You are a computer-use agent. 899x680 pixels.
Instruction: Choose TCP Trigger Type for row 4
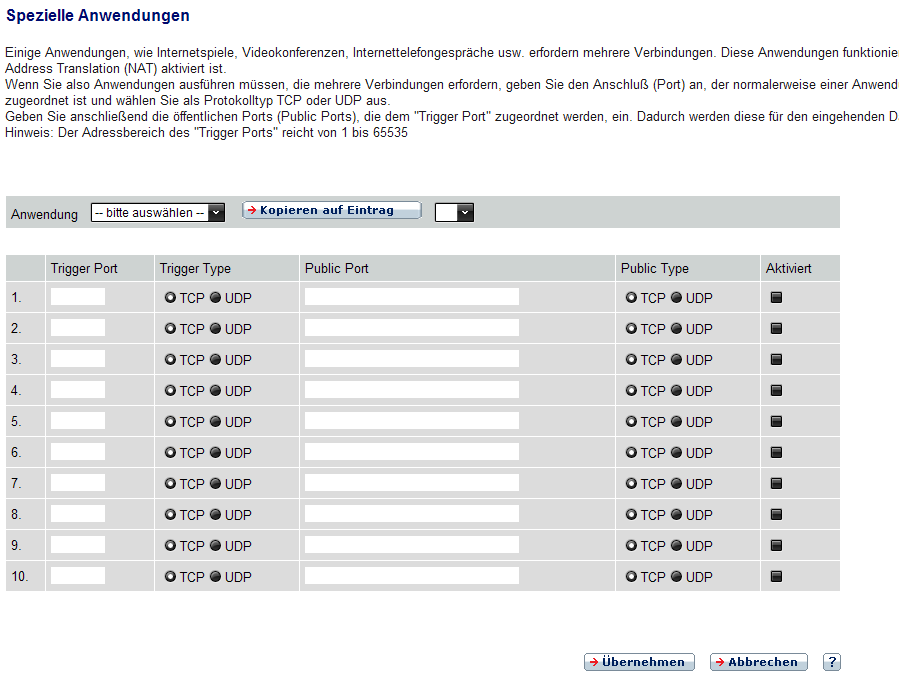tap(170, 391)
